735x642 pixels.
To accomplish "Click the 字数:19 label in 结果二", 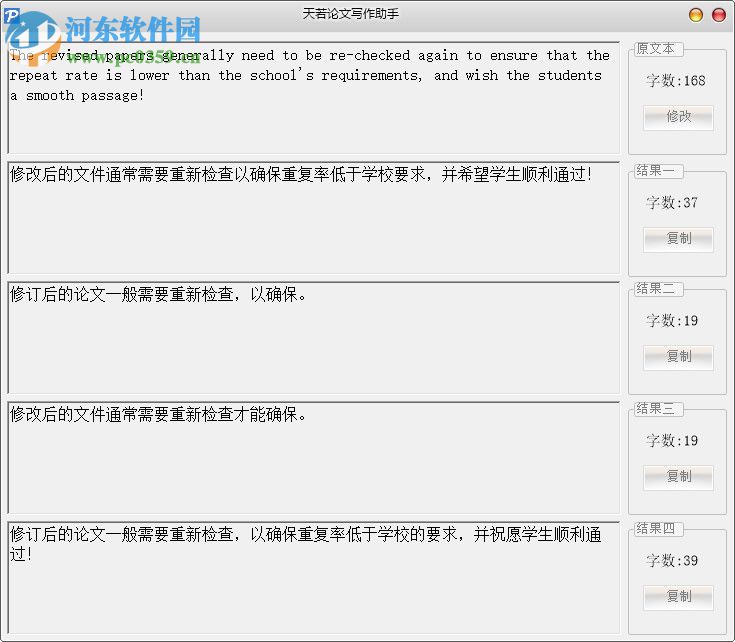I will point(672,321).
